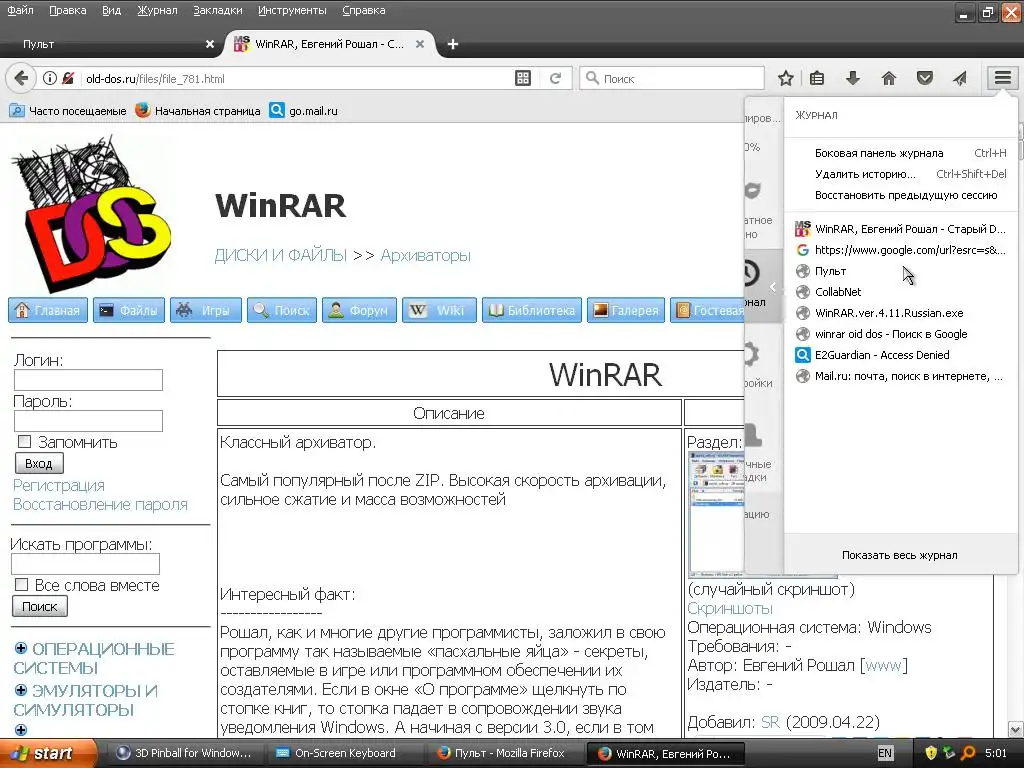Close the WinRAR, Евгений Рошал tab
1024x768 pixels.
tap(420, 44)
